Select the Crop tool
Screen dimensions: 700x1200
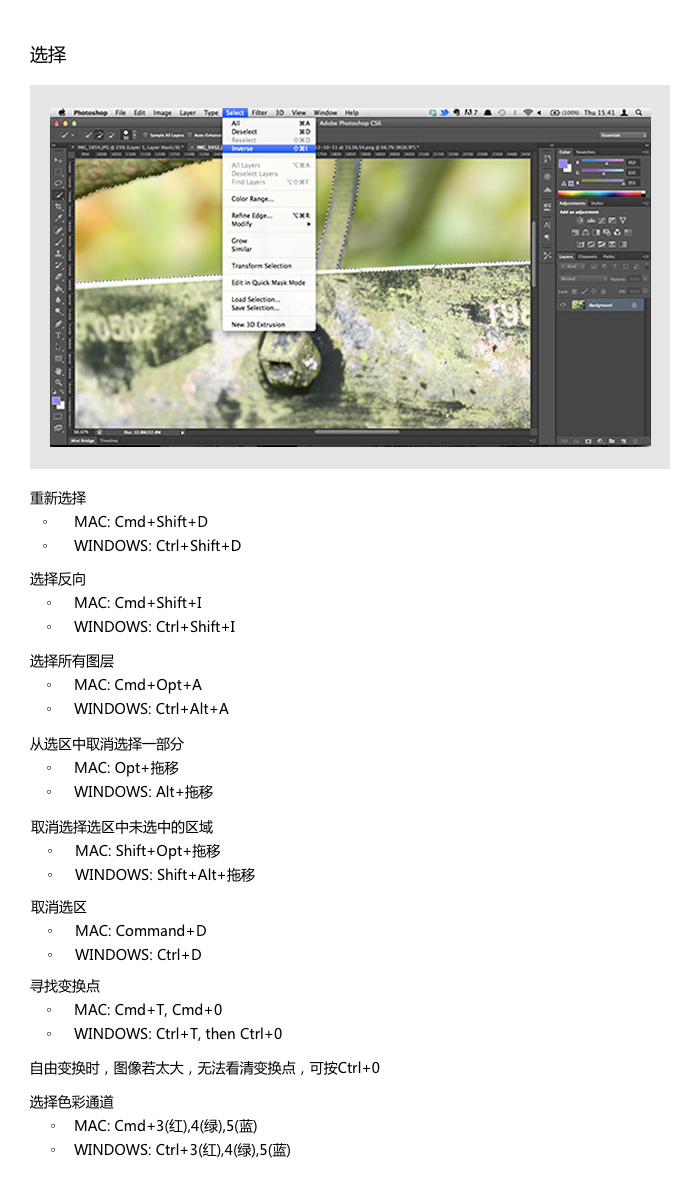(58, 207)
